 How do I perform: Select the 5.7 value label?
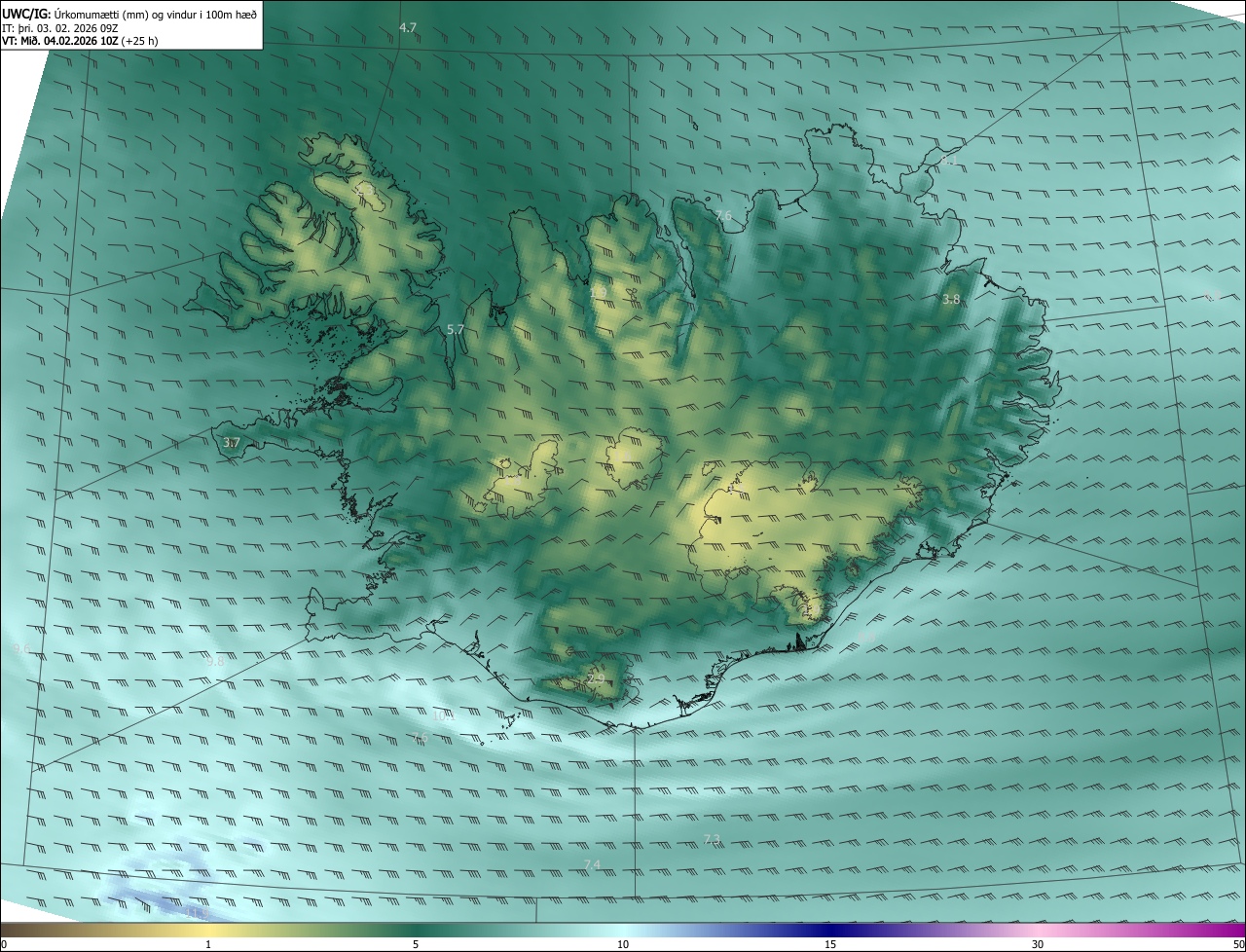pos(455,330)
